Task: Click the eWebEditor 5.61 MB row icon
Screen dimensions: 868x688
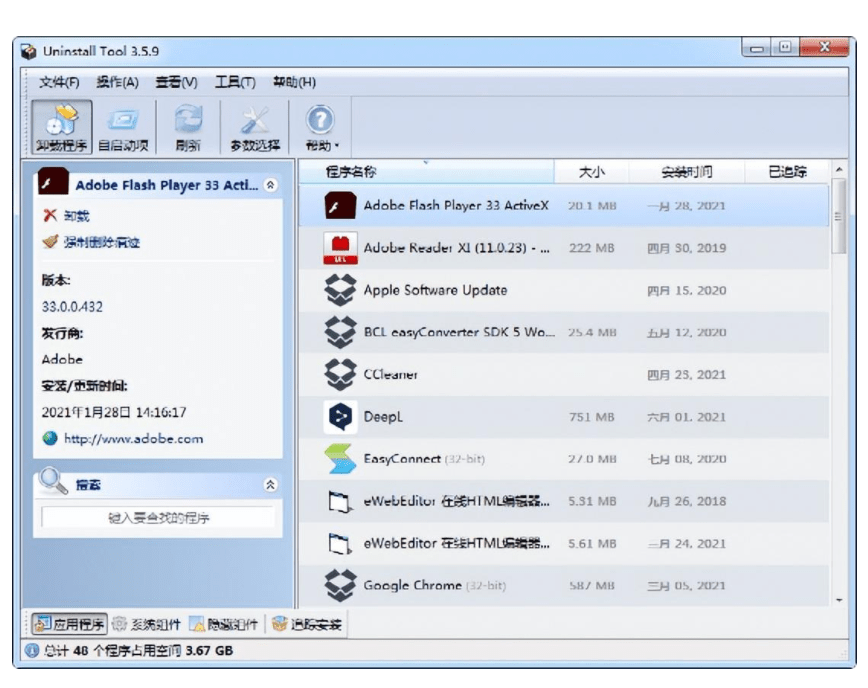Action: click(339, 544)
